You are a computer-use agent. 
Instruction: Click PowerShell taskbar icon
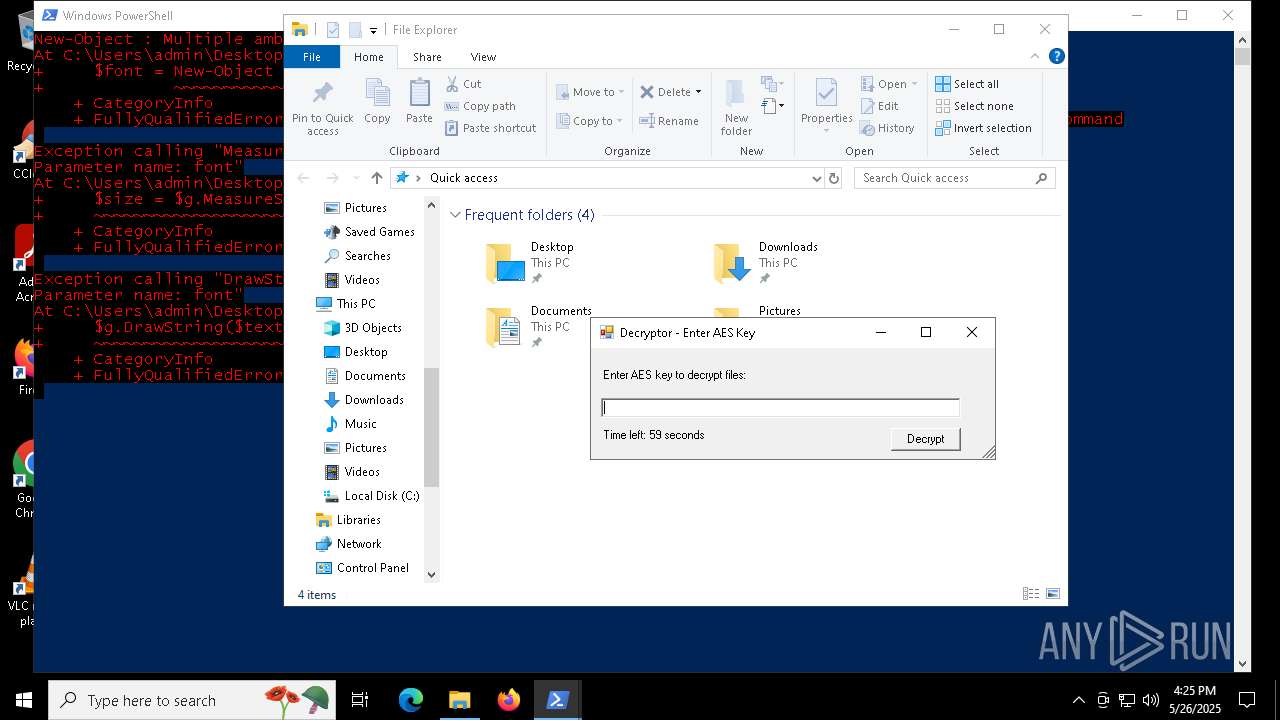tap(558, 700)
